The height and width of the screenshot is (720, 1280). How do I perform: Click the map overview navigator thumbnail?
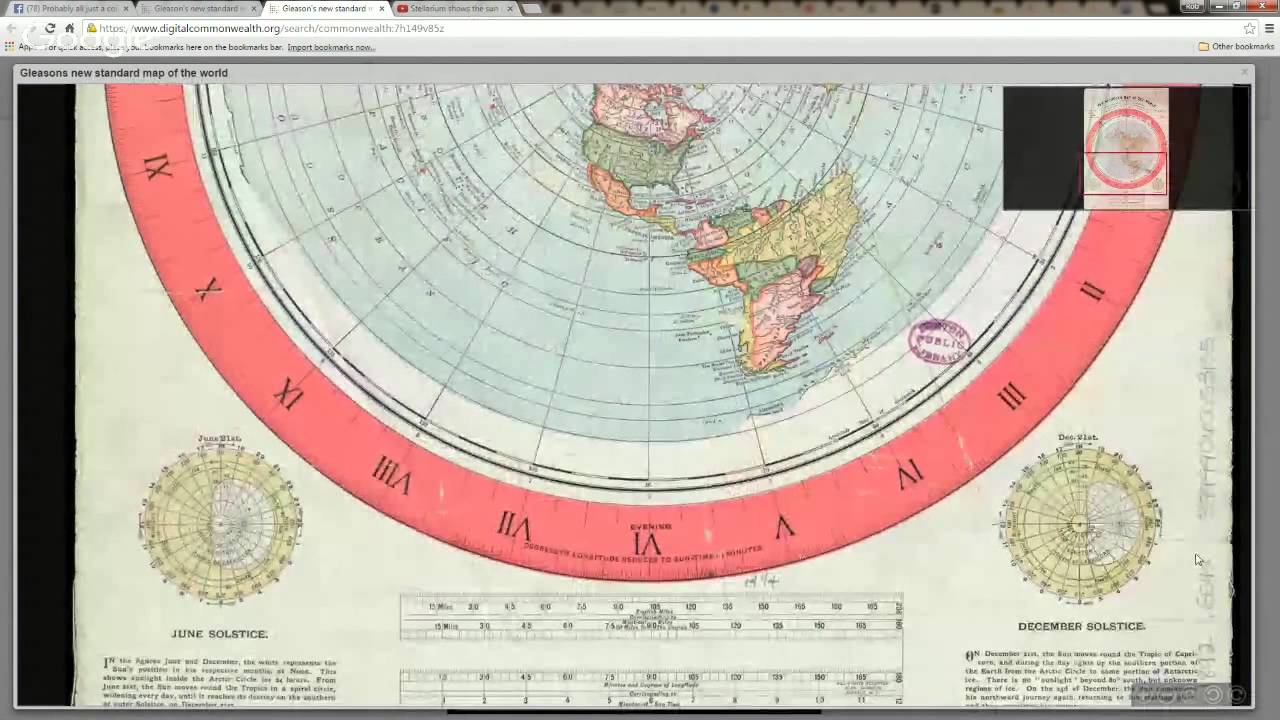coord(1126,148)
